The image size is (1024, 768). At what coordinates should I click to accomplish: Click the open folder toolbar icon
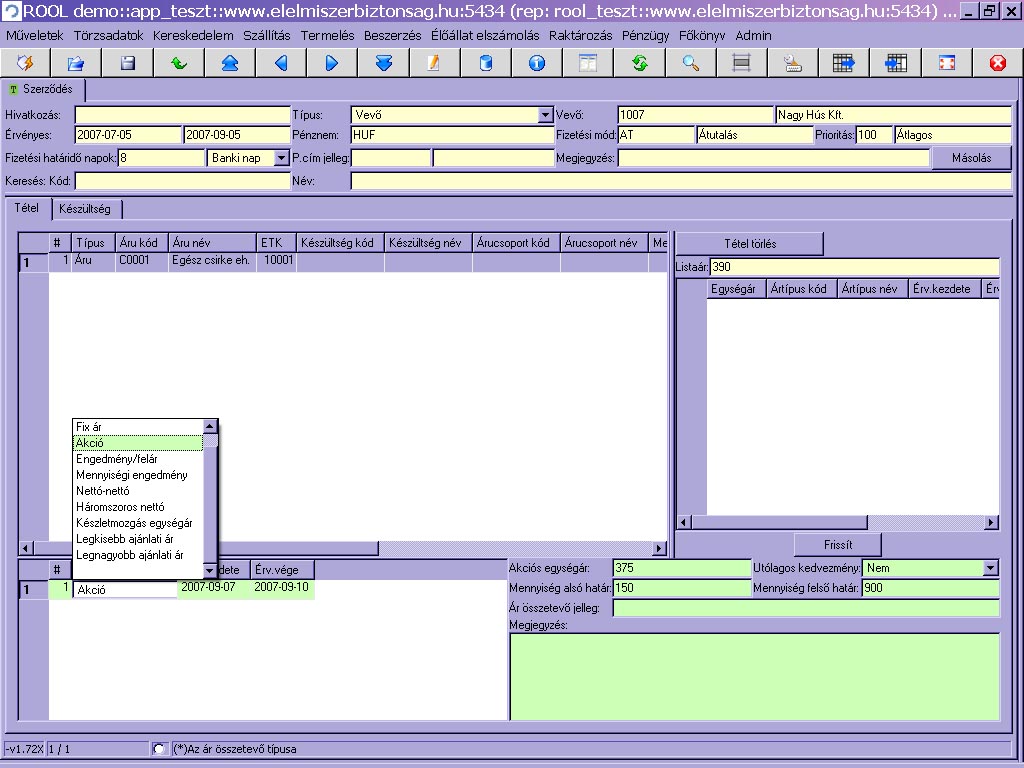tap(76, 63)
